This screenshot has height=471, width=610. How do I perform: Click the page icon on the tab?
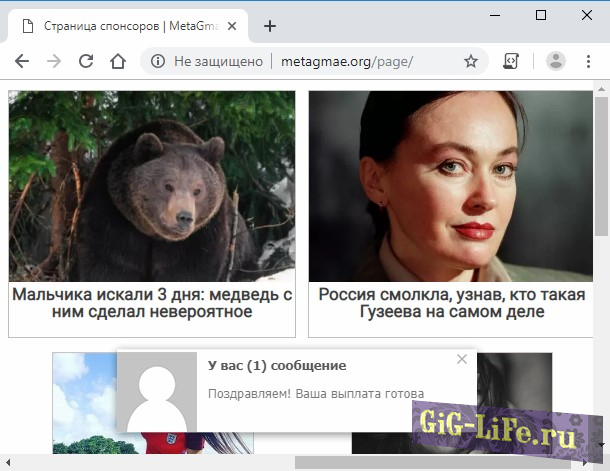[x=28, y=26]
